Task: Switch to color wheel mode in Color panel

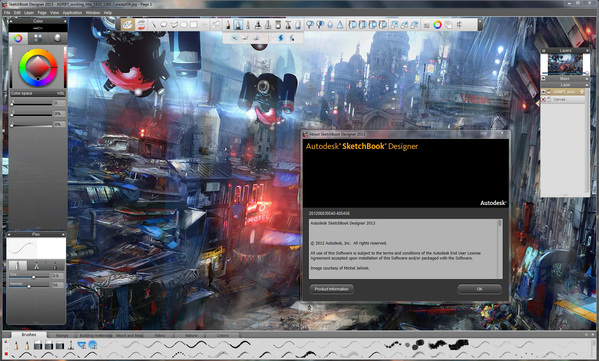Action: click(18, 38)
